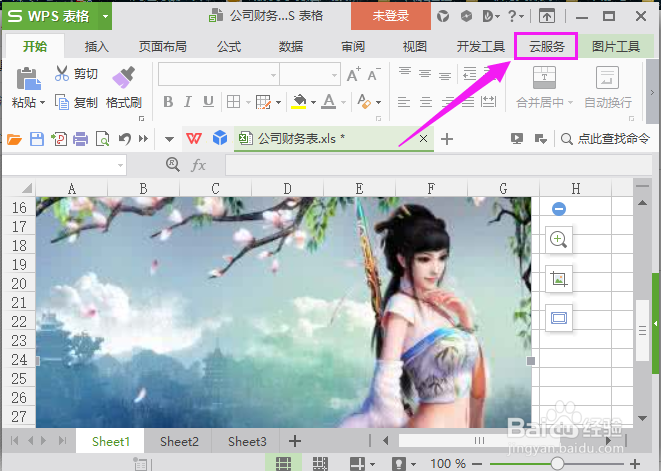Toggle Underline formatting
661x471 pixels.
(208, 102)
